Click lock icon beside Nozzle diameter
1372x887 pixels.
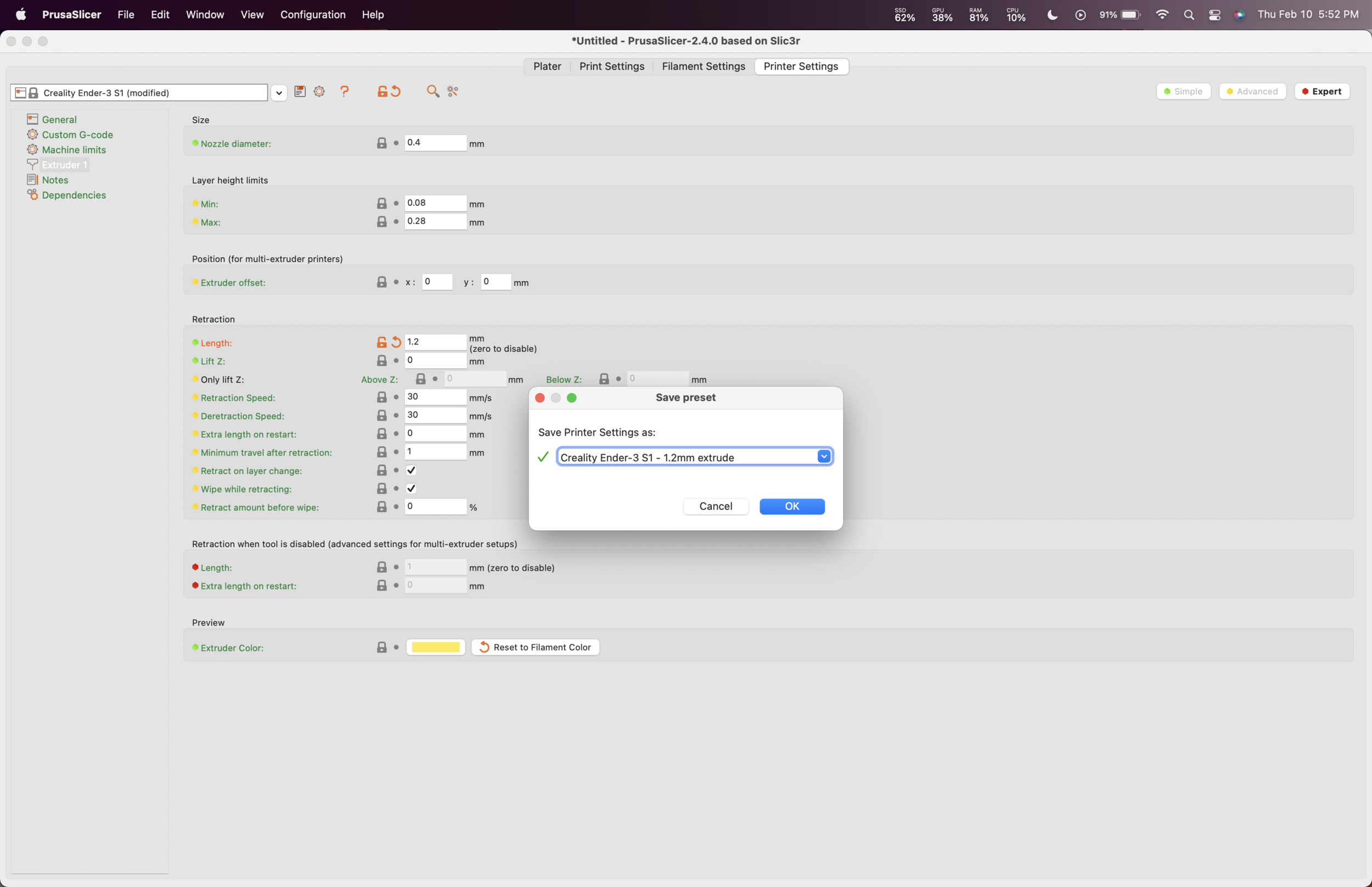tap(382, 143)
